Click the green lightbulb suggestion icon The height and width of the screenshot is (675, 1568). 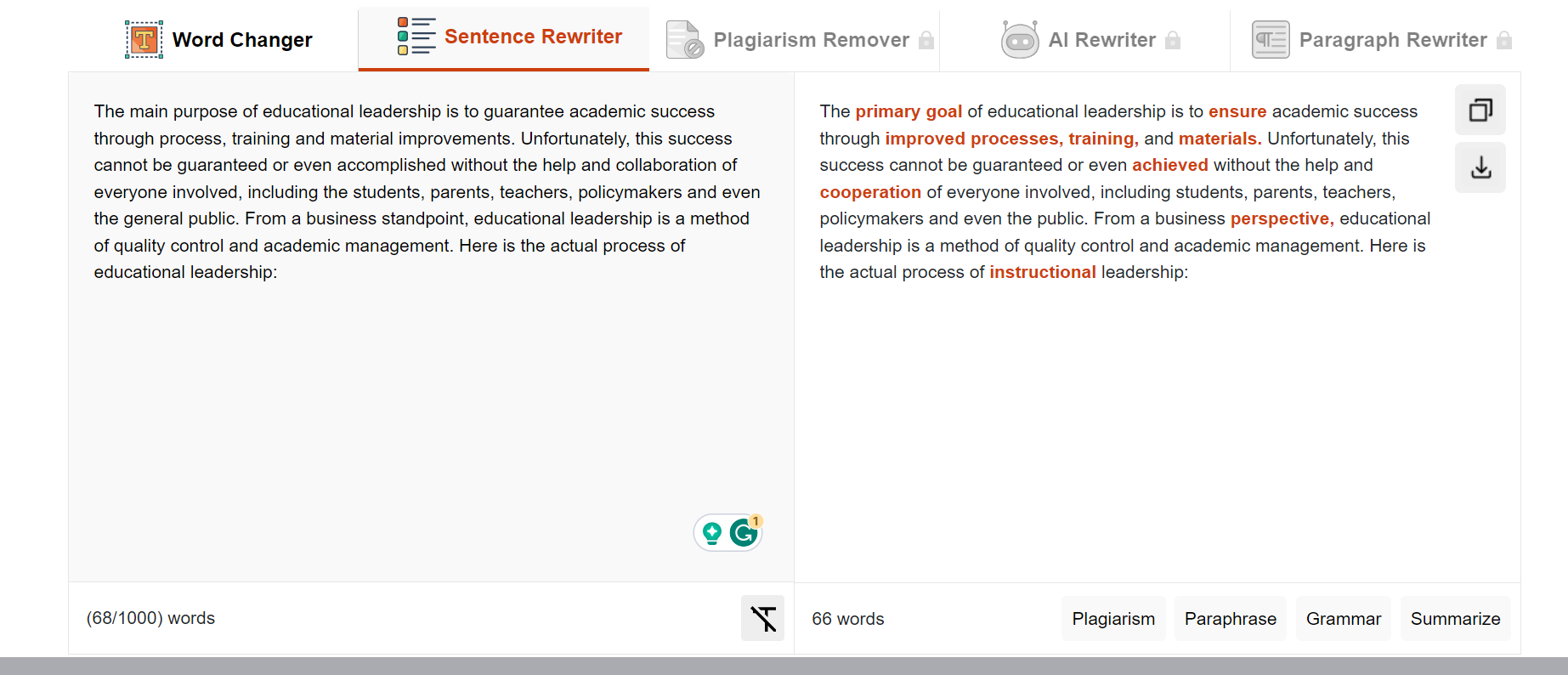coord(712,533)
